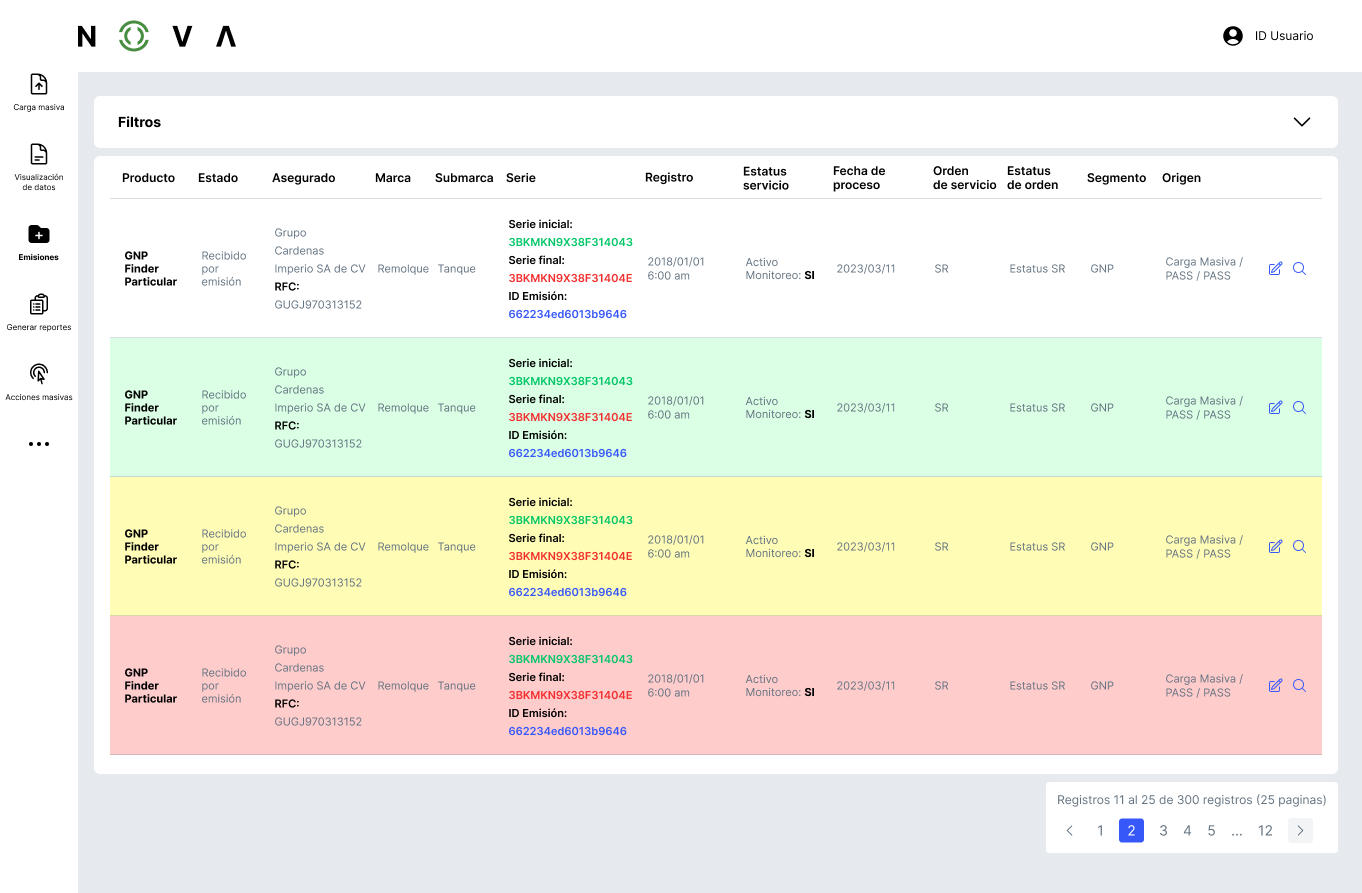This screenshot has width=1362, height=893.
Task: Click the Fecha de proceso column header
Action: pyautogui.click(x=859, y=178)
